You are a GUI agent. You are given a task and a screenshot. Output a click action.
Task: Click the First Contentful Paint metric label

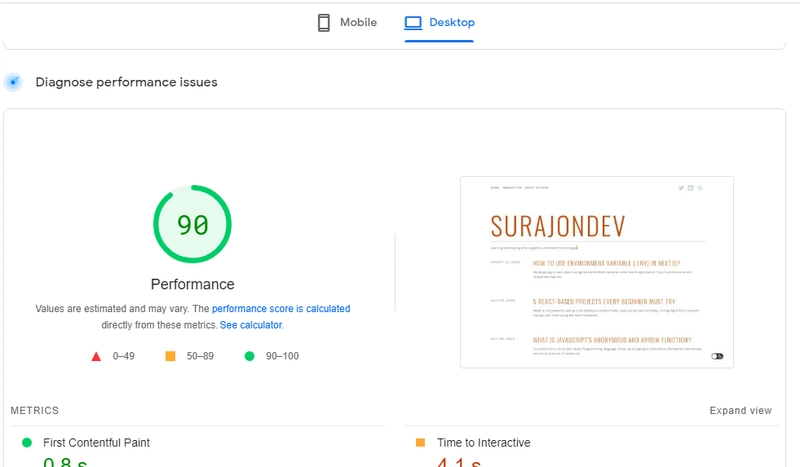coord(96,442)
